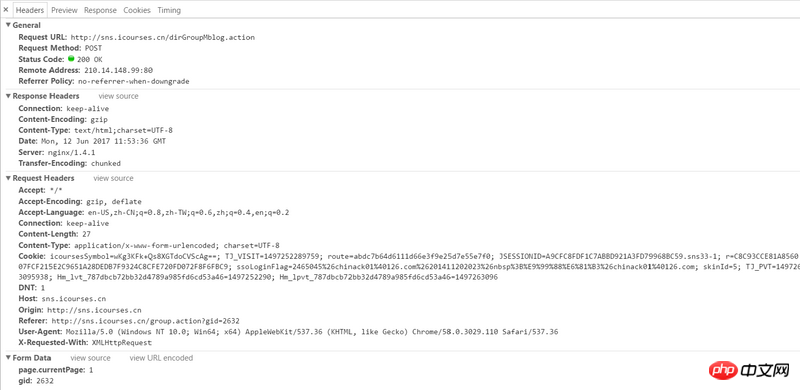Open the Cookies tab
This screenshot has width=800, height=390.
(x=137, y=10)
